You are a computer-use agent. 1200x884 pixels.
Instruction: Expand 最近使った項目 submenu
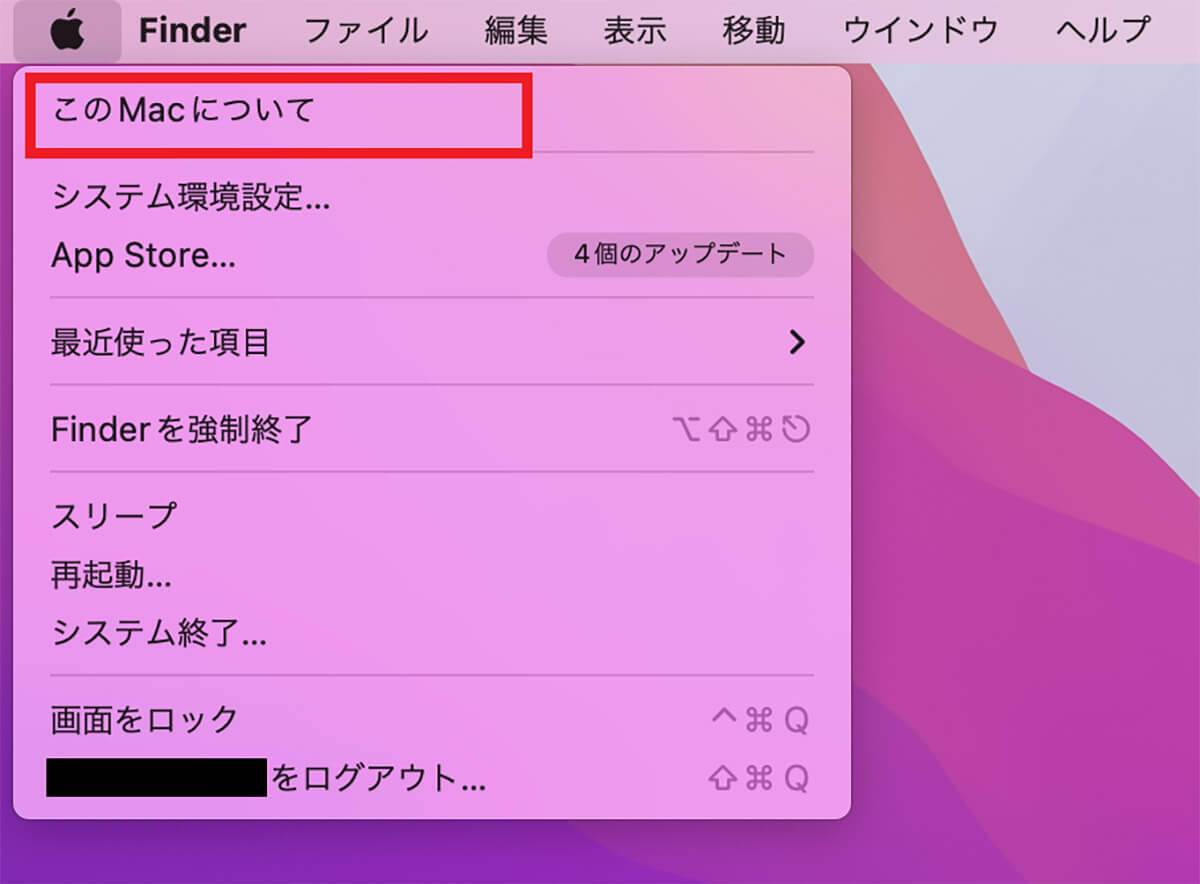(x=432, y=343)
